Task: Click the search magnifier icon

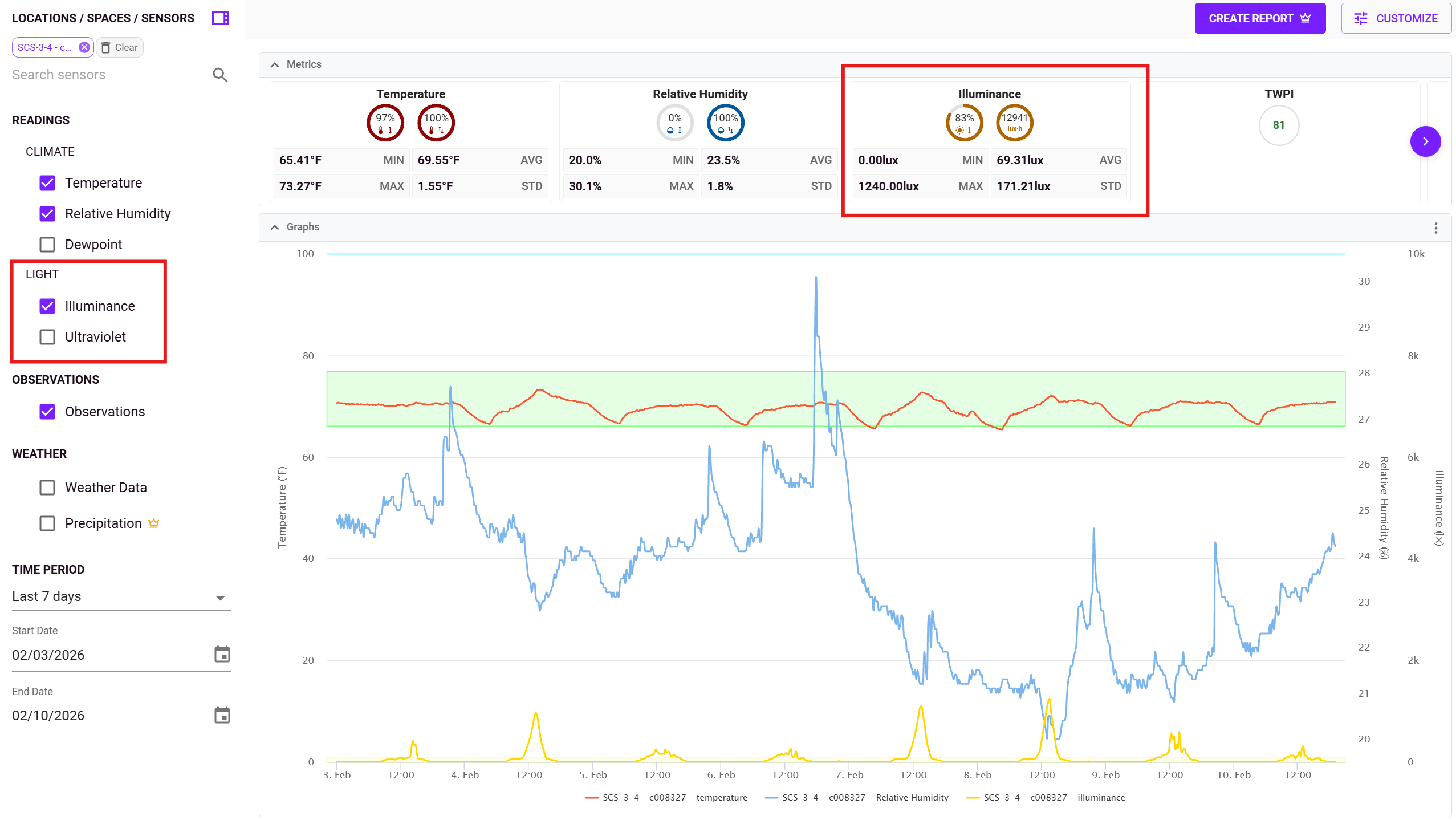Action: 220,75
